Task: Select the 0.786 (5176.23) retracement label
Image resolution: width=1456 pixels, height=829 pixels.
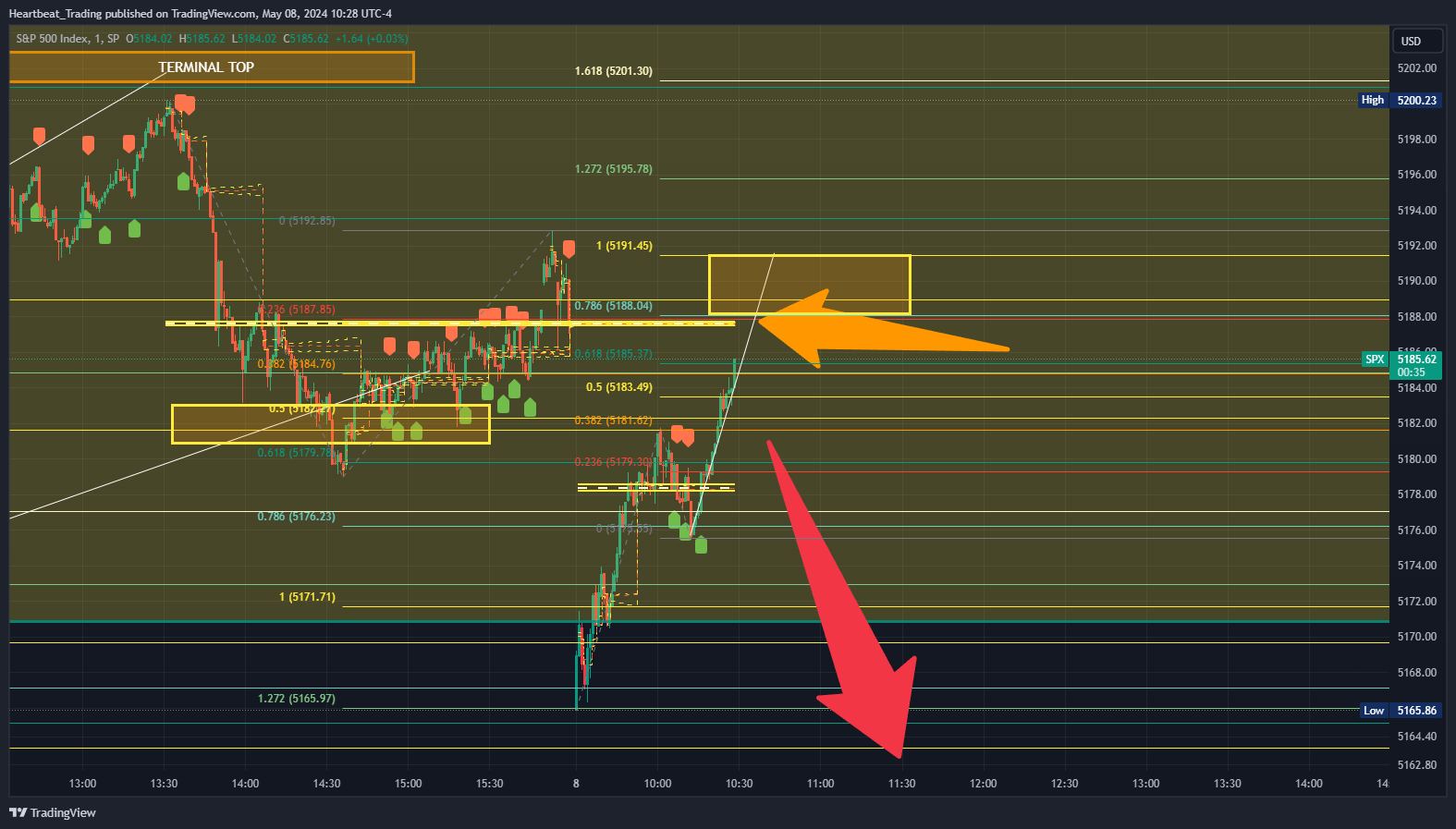Action: click(296, 517)
